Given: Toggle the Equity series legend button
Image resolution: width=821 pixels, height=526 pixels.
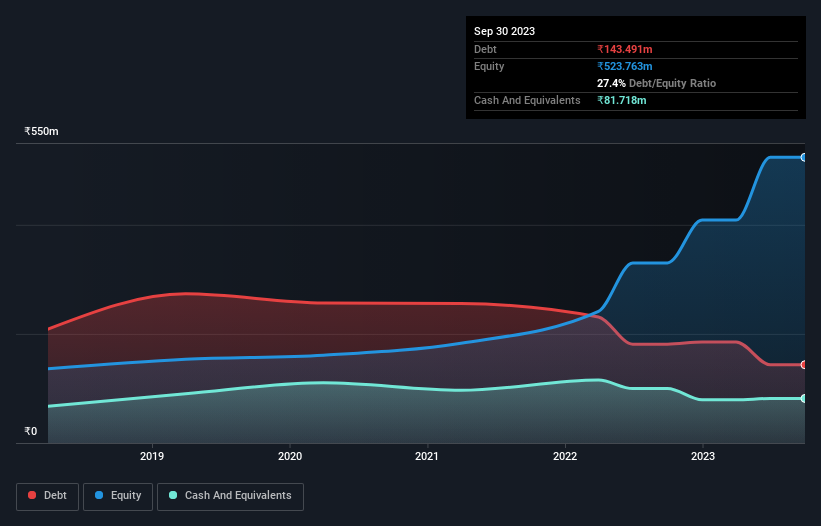Looking at the screenshot, I should 118,496.
